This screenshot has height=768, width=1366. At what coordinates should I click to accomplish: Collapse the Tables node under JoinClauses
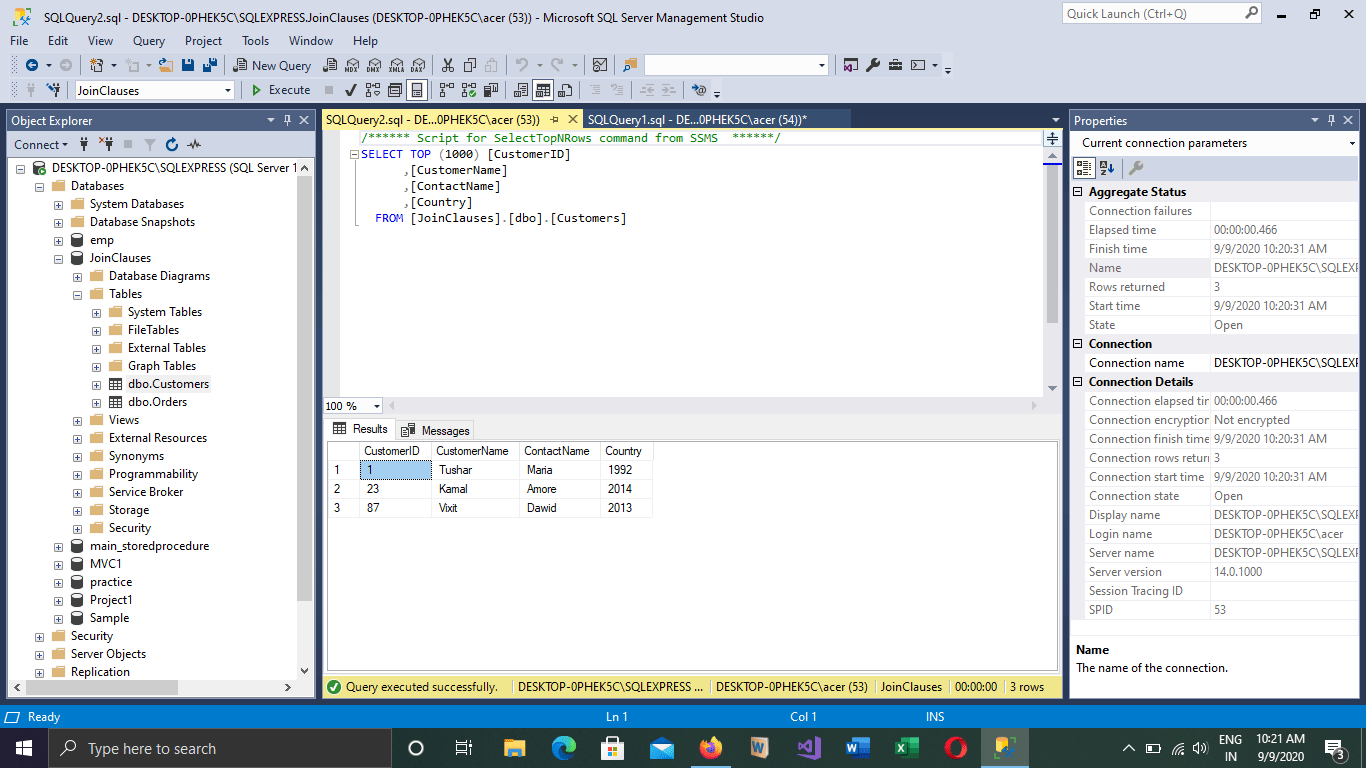coord(77,293)
